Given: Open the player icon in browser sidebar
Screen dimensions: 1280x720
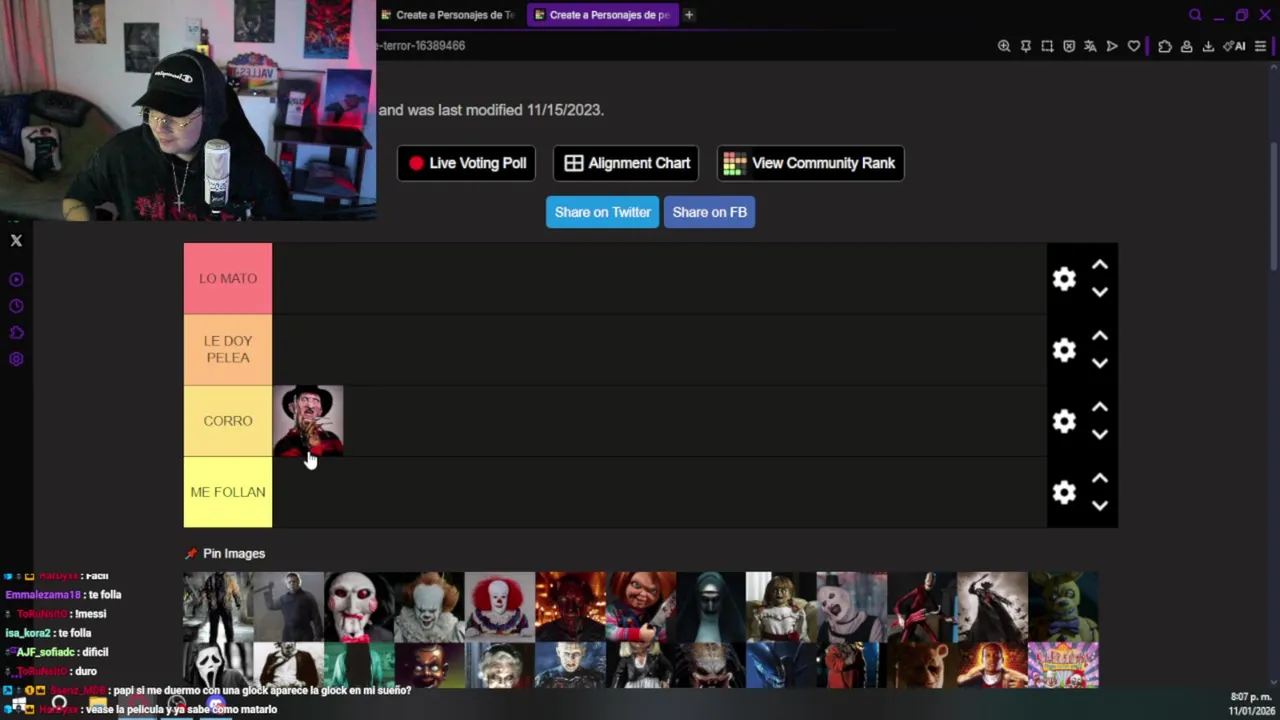Looking at the screenshot, I should [x=16, y=280].
